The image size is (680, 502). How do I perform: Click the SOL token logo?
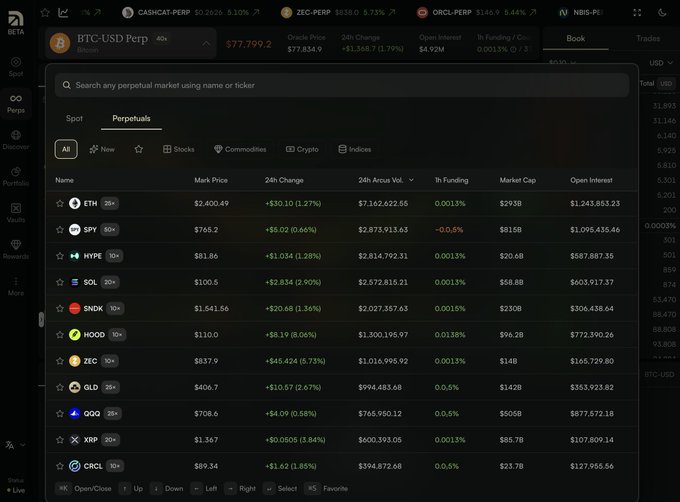75,282
